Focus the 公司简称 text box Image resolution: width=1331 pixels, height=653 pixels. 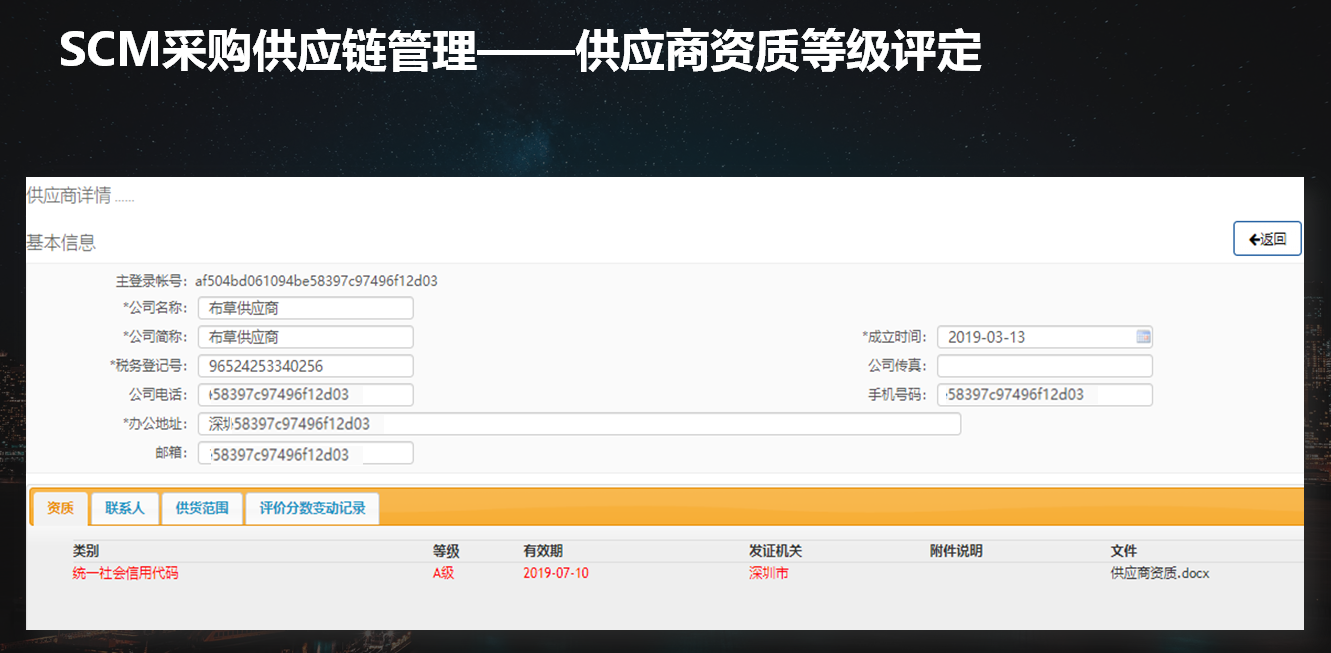tap(305, 337)
